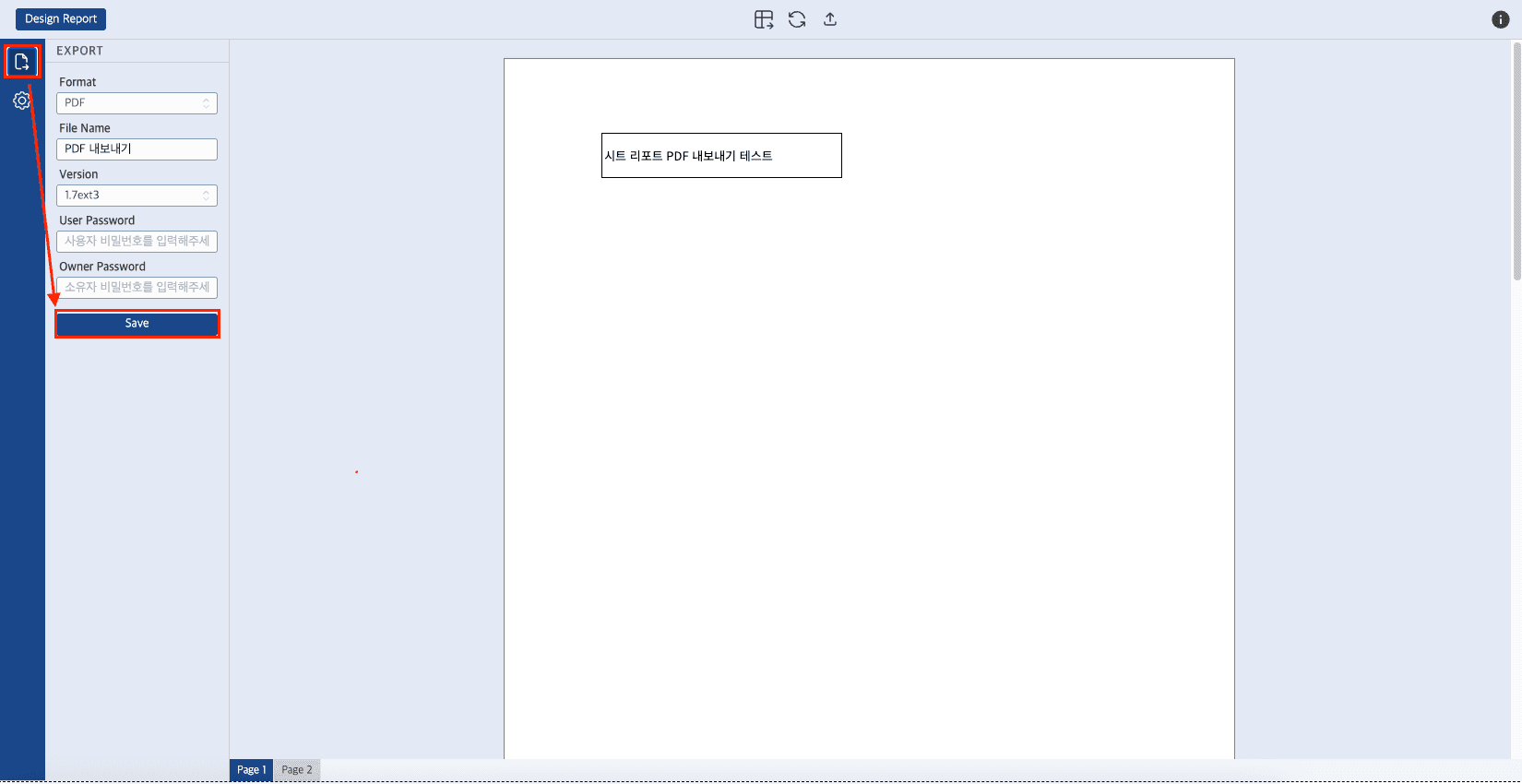Viewport: 1522px width, 784px height.
Task: Select the Korean text box in report
Action: (x=721, y=156)
